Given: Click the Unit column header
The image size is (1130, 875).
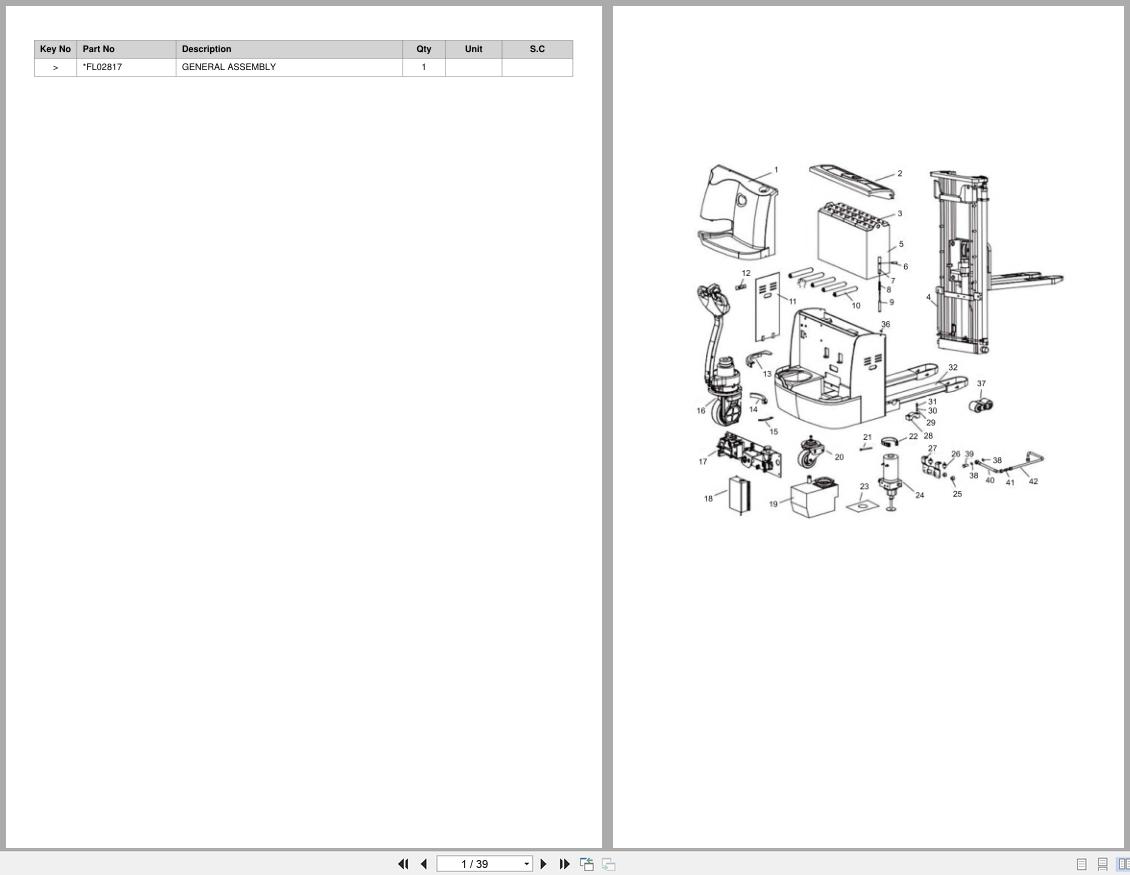Looking at the screenshot, I should [x=473, y=49].
